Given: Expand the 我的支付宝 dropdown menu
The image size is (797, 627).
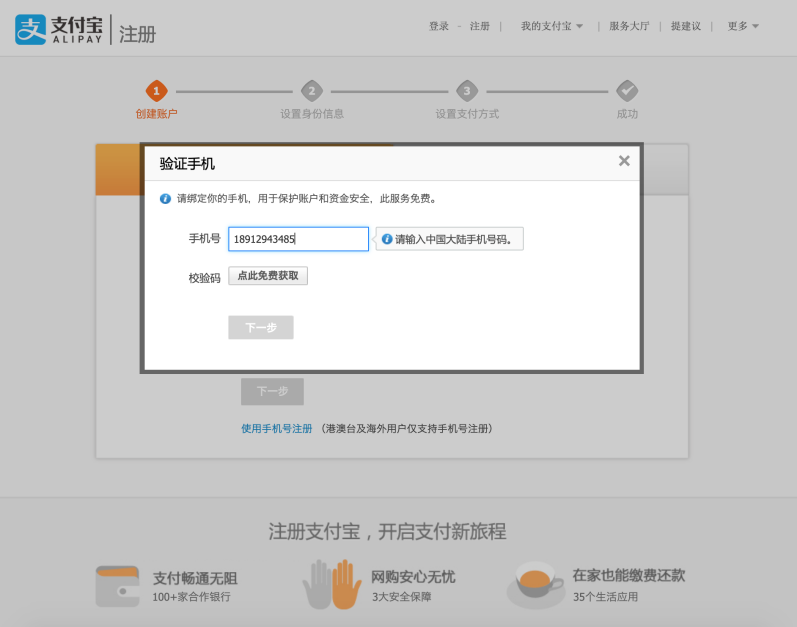Looking at the screenshot, I should (x=551, y=26).
